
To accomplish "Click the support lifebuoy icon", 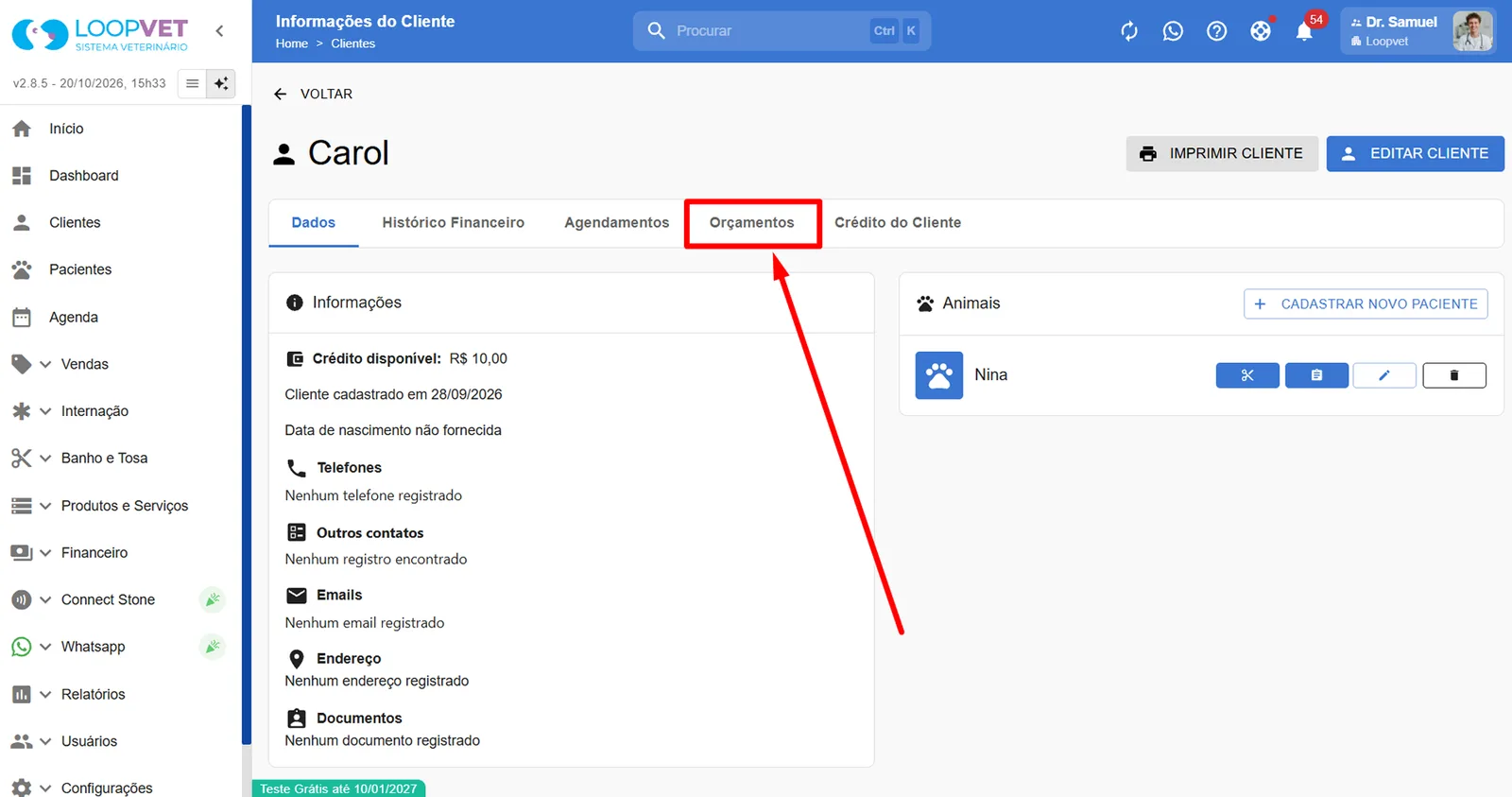I will (1261, 31).
